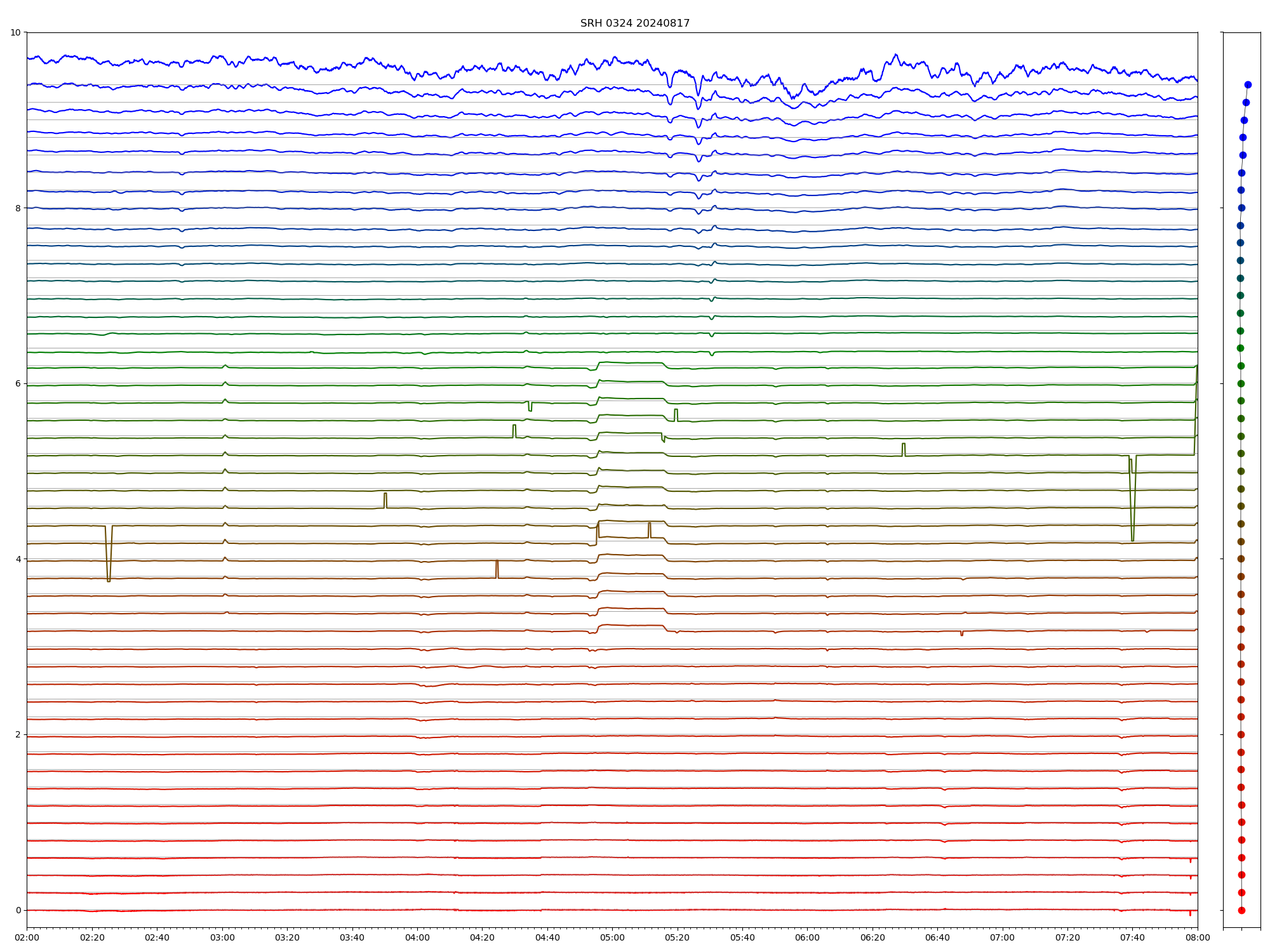Click the upward spike near 06:30
Image resolution: width=1270 pixels, height=952 pixels.
[x=903, y=448]
